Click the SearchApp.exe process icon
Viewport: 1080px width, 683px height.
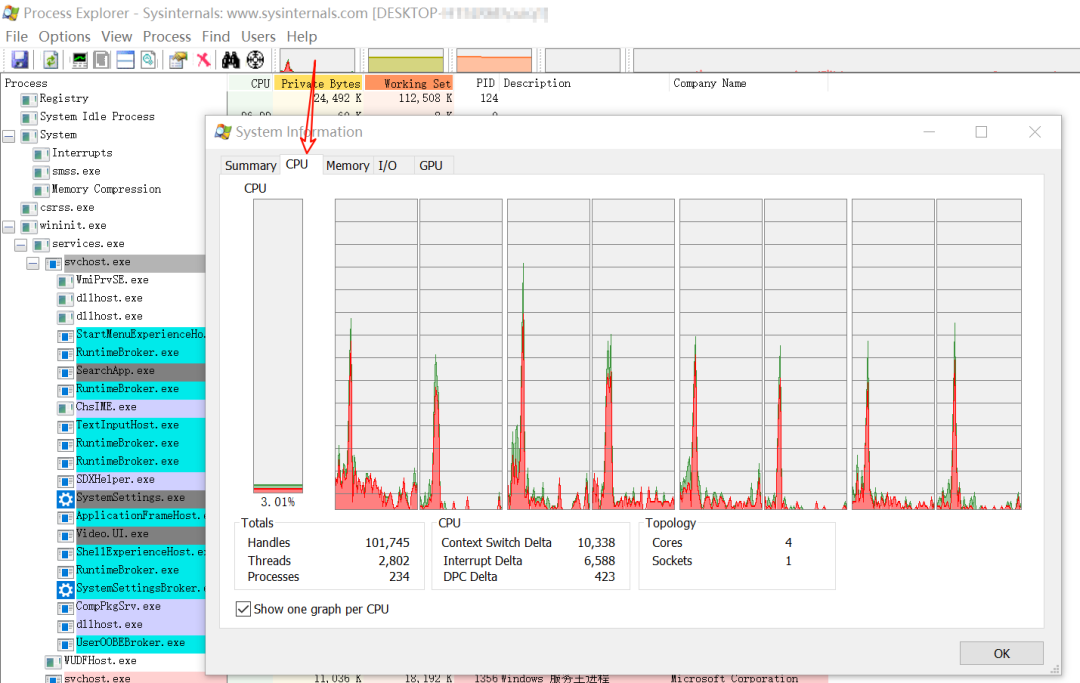(65, 372)
